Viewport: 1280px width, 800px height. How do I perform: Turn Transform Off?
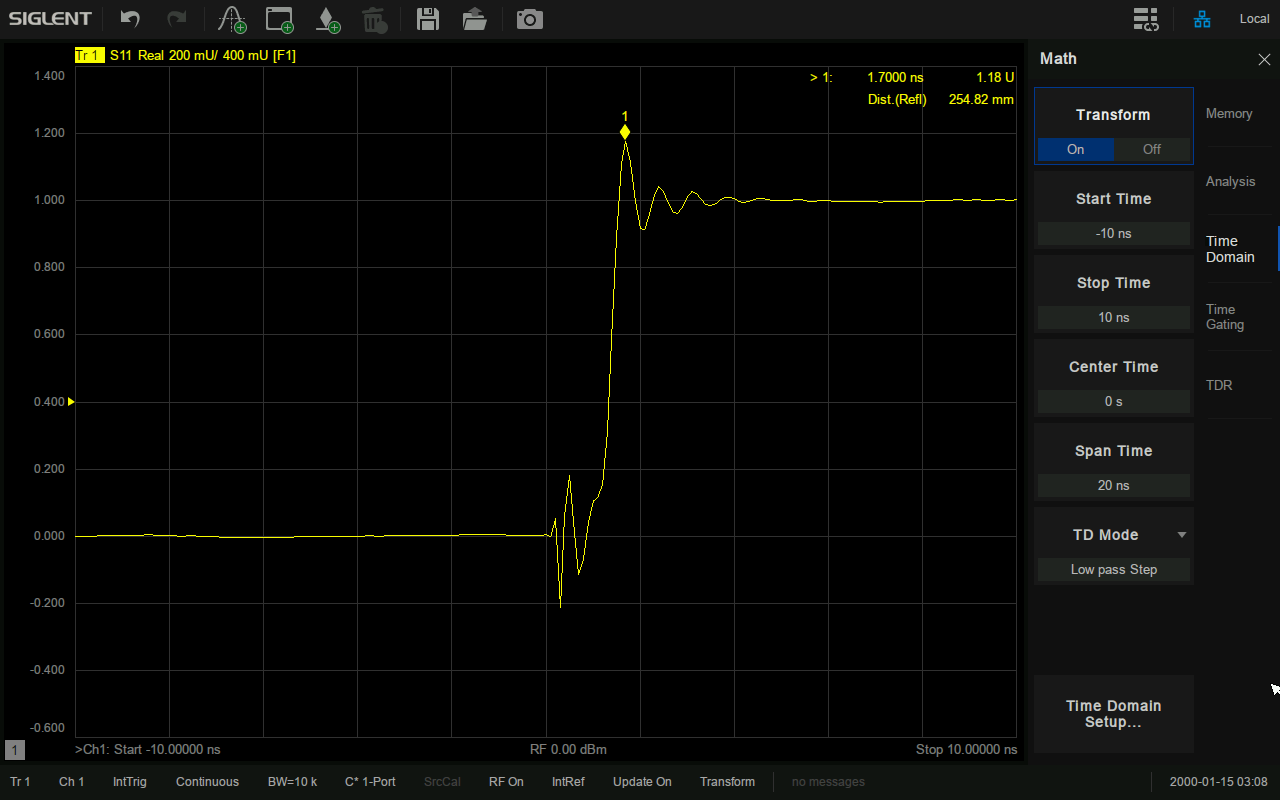(x=1152, y=149)
